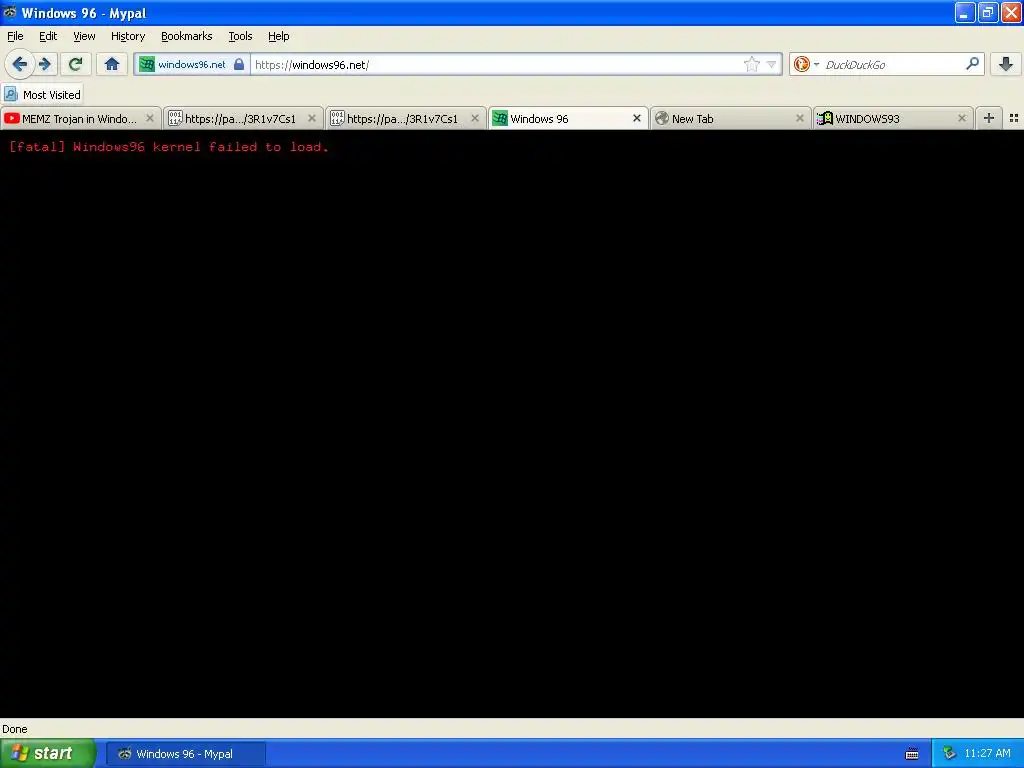Close the MEMZ Trojan tab
1024x768 pixels.
150,118
